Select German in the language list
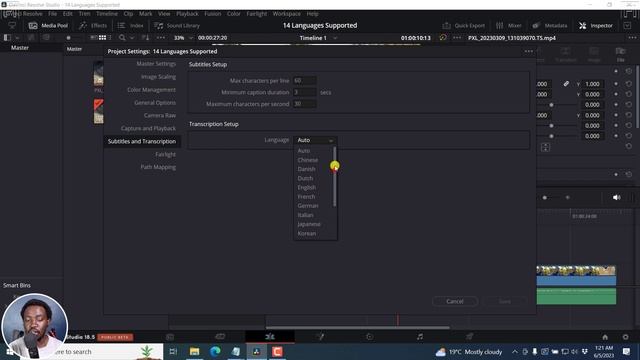Screen dimensions: 640x360 point(308,206)
